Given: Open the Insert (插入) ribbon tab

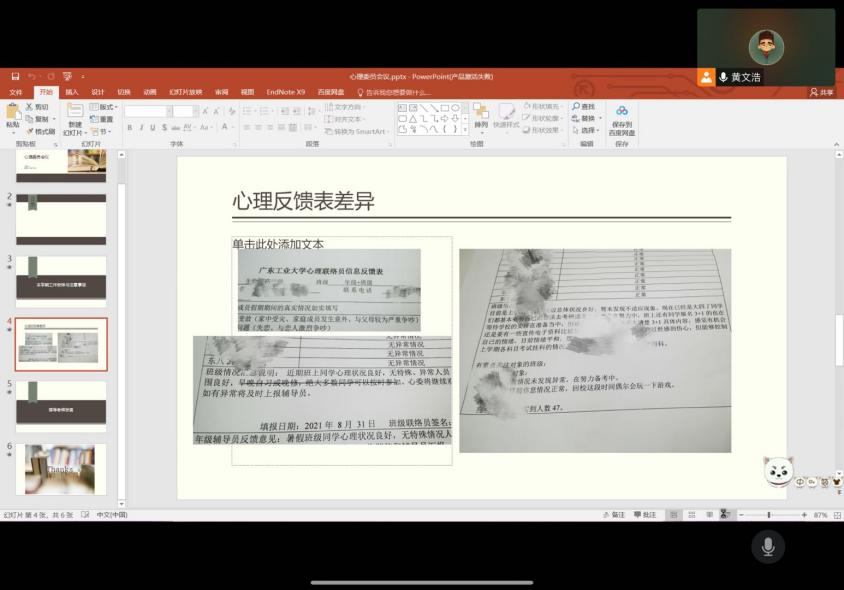Looking at the screenshot, I should 72,92.
